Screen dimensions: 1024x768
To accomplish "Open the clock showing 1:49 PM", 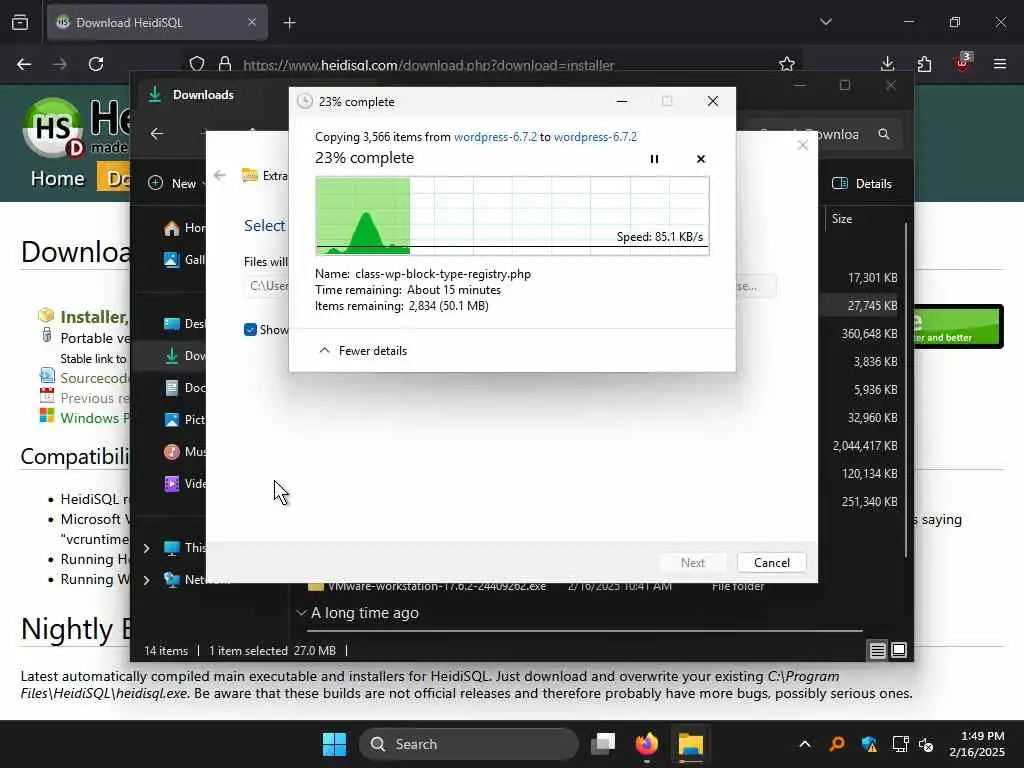I will (x=977, y=744).
